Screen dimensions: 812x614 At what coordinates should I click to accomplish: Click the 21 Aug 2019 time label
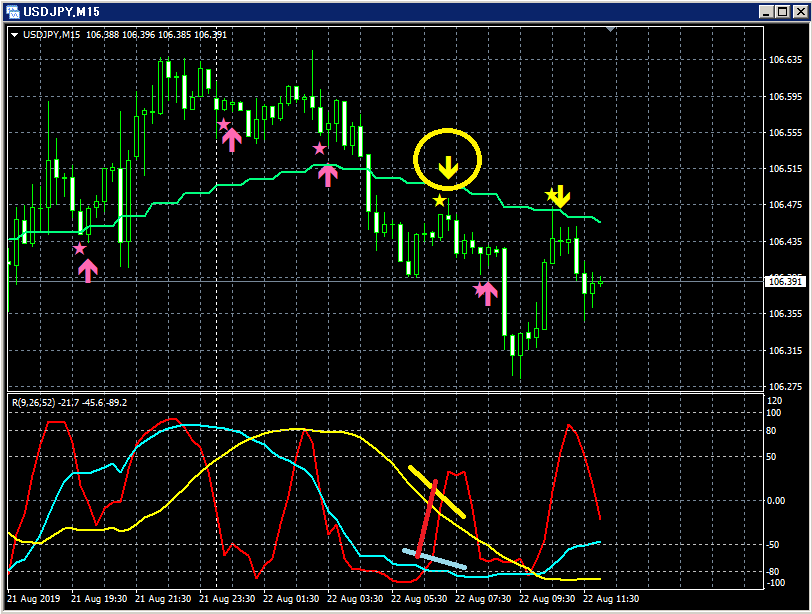(x=34, y=598)
